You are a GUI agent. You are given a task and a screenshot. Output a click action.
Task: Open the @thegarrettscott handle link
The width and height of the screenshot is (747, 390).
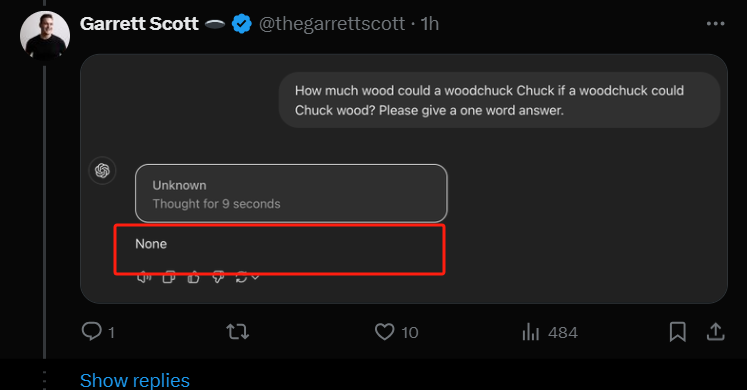(x=332, y=23)
